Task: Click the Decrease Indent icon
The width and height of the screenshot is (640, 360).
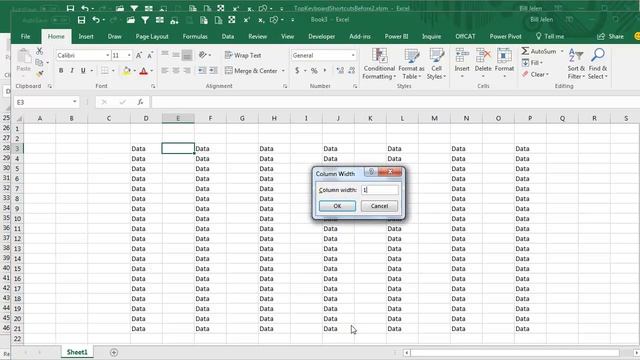Action: click(x=202, y=71)
